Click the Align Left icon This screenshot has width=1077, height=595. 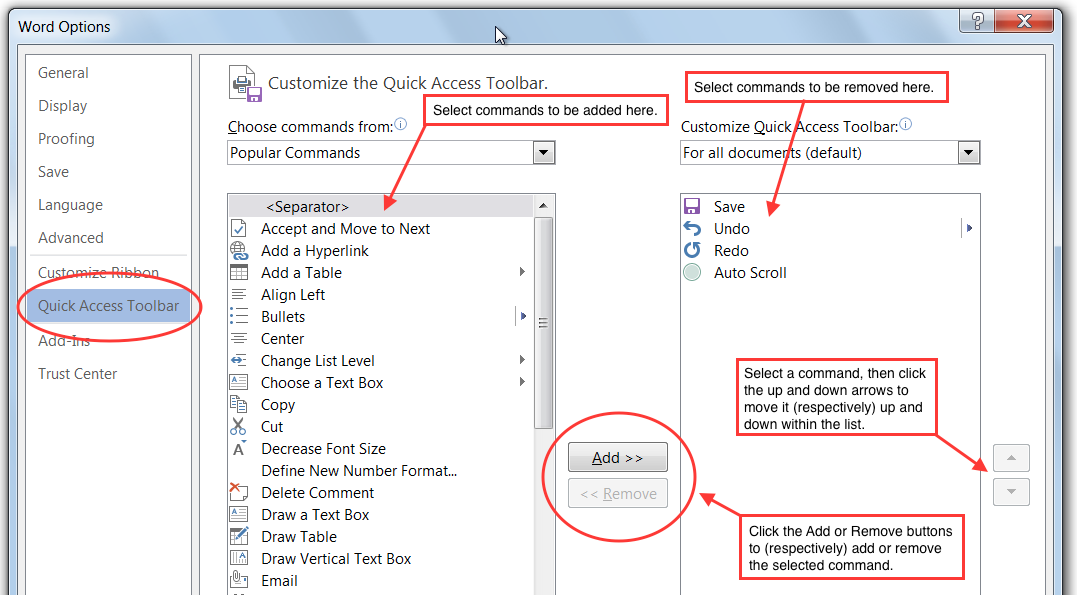(x=238, y=294)
